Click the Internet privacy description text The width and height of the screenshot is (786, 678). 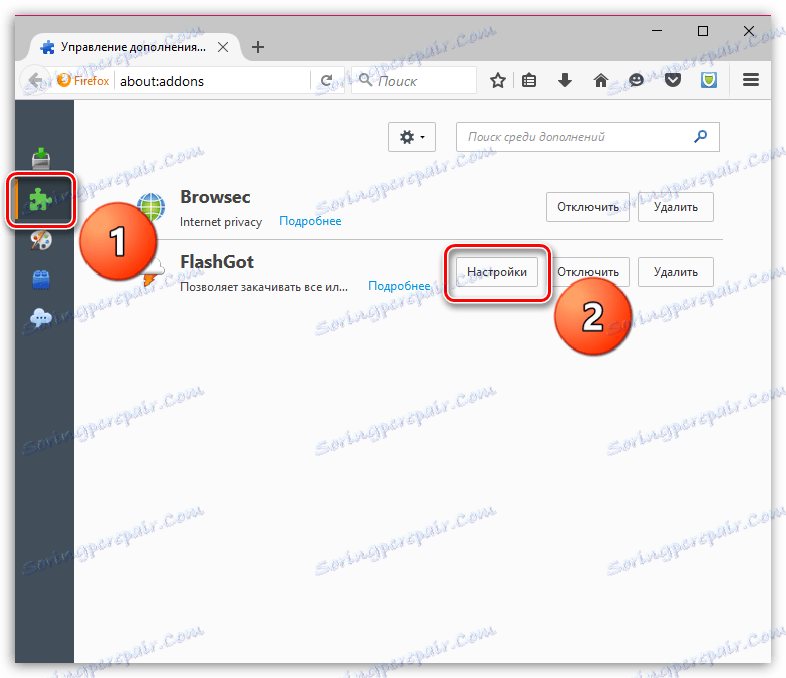point(221,222)
